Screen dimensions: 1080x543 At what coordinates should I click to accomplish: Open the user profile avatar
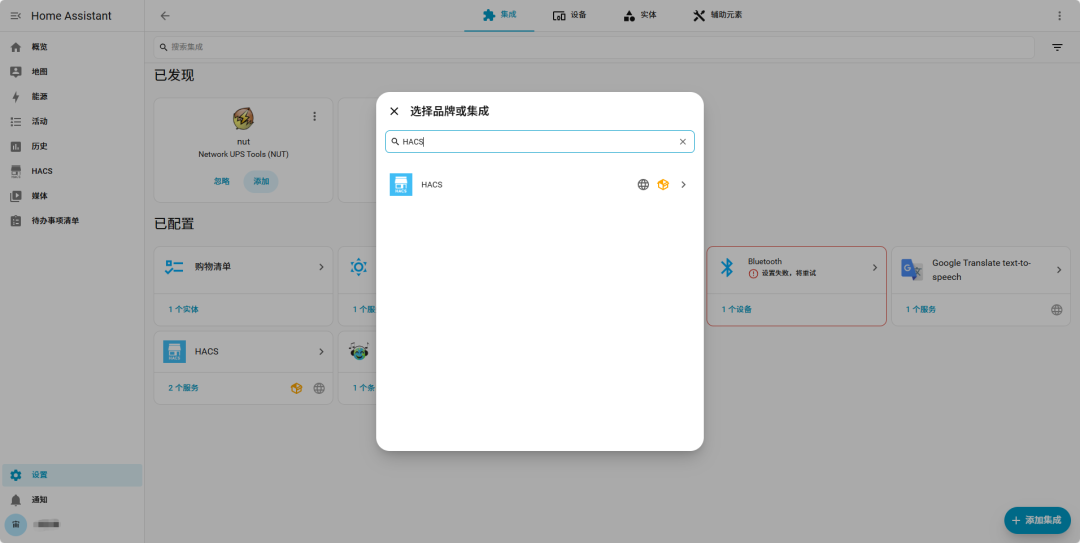point(16,524)
